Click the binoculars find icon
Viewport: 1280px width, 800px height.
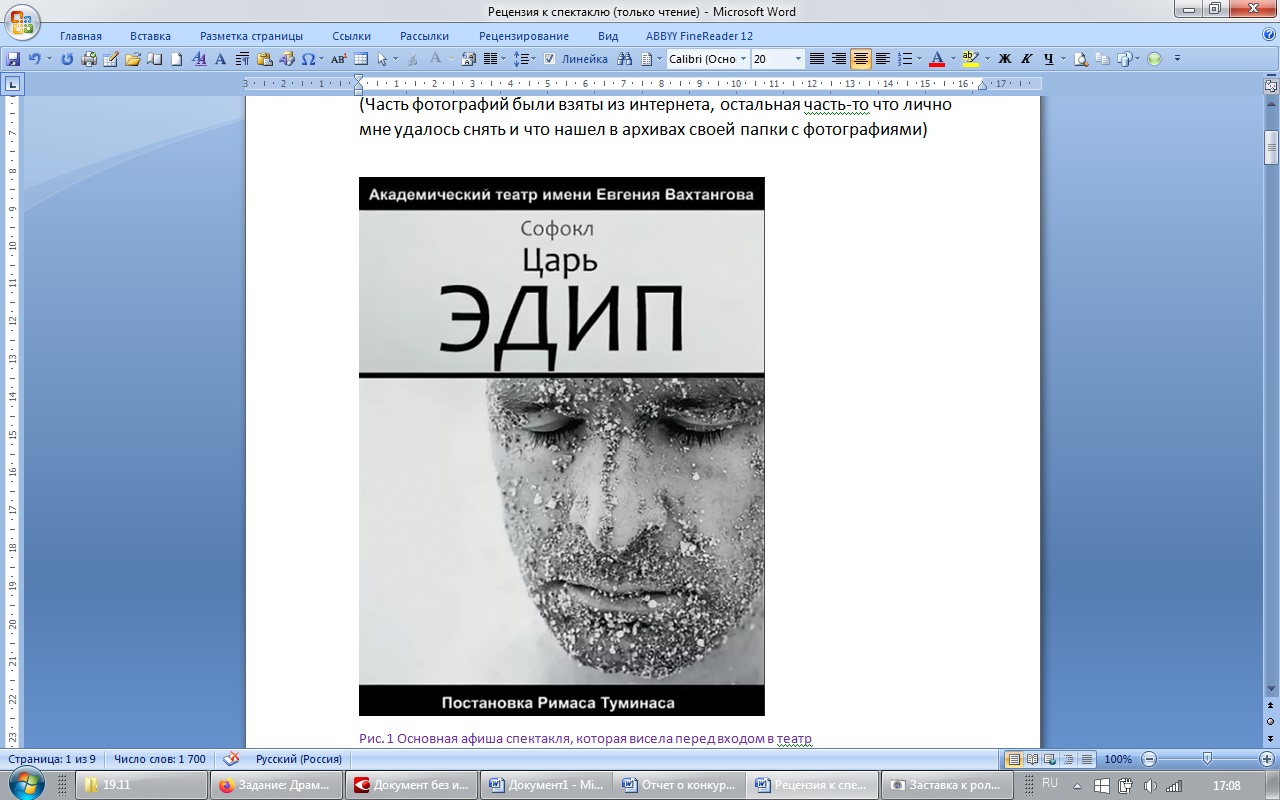[x=625, y=59]
